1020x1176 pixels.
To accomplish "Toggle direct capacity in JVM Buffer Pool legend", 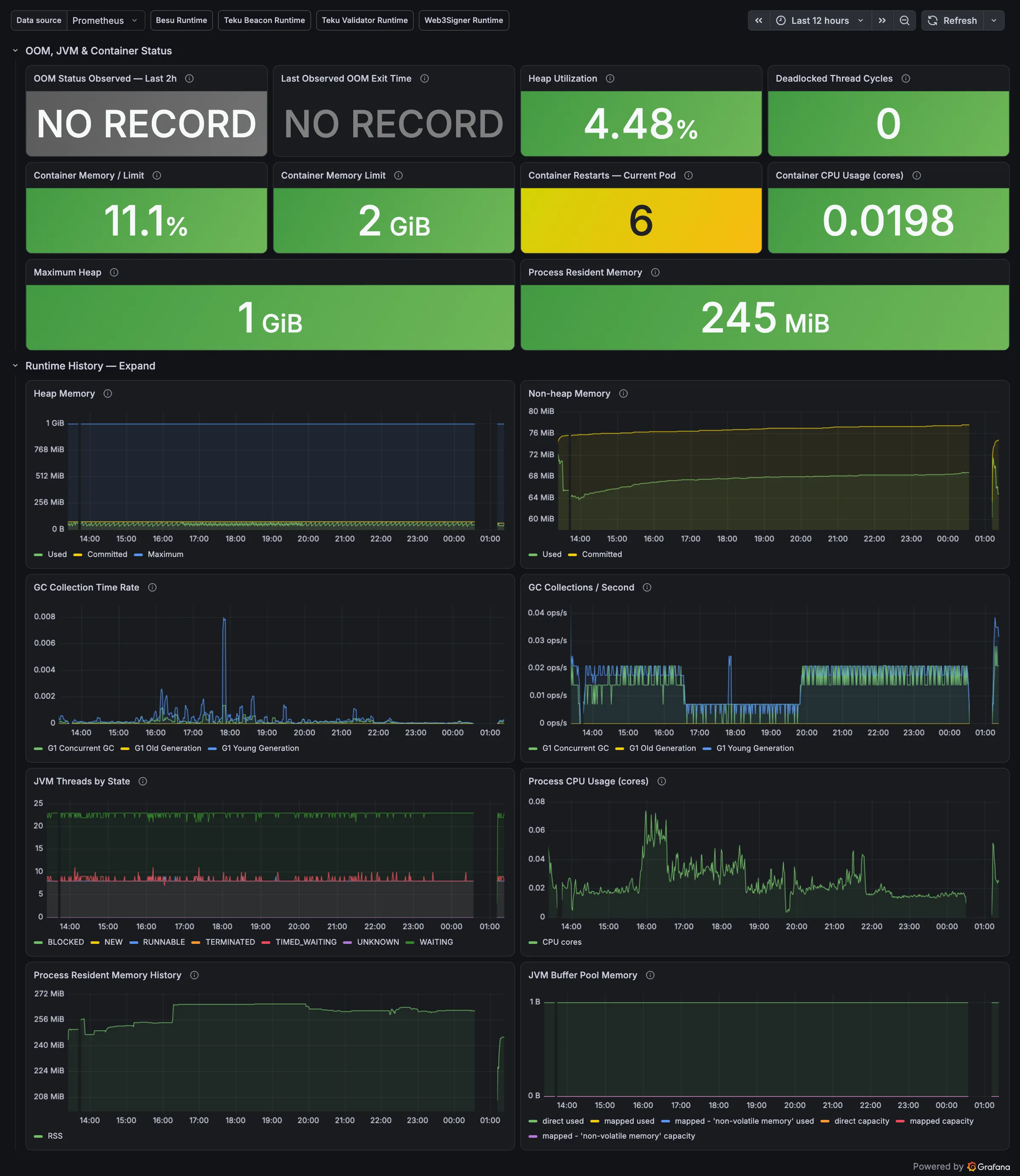I will [861, 1121].
